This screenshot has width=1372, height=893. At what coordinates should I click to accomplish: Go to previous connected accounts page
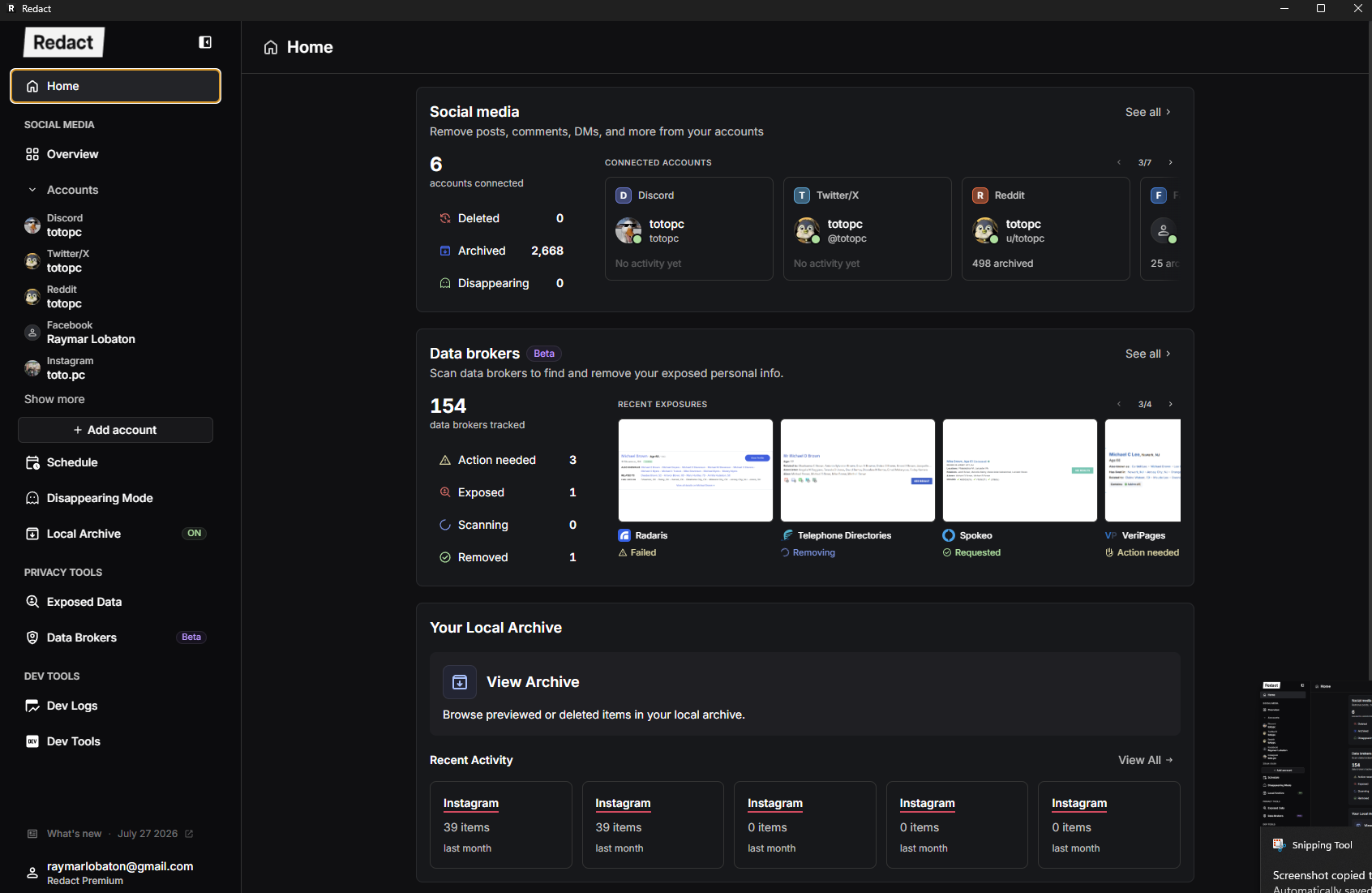[x=1119, y=162]
